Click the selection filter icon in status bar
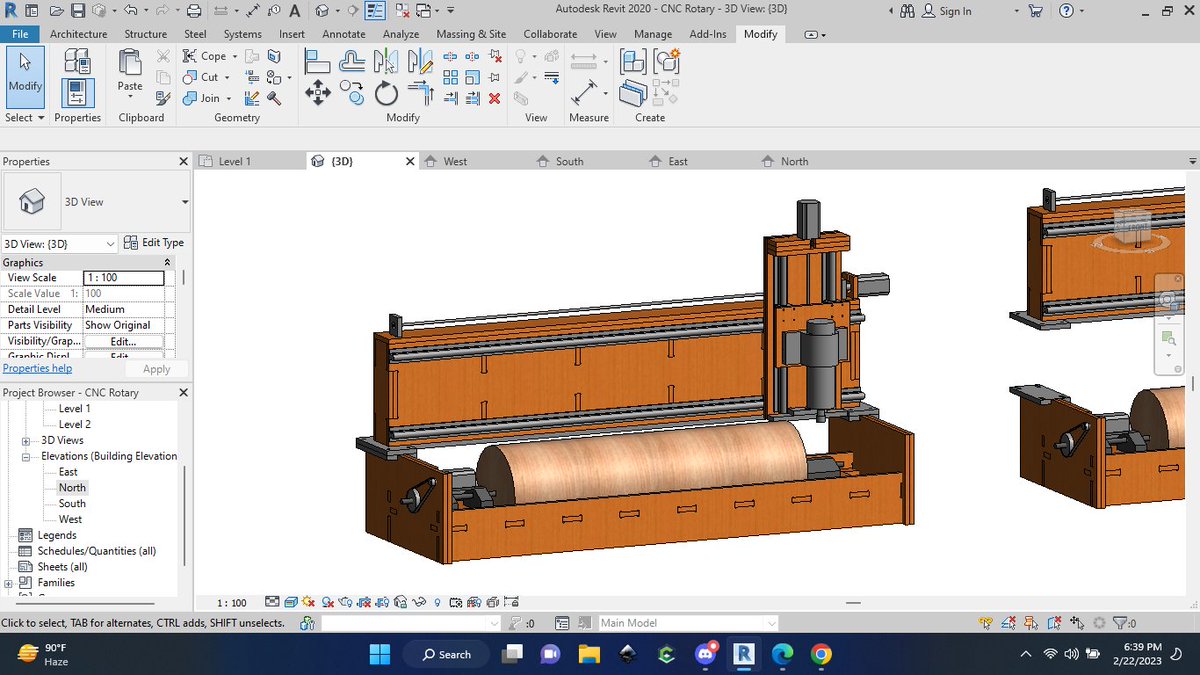This screenshot has height=675, width=1200. tap(1122, 622)
